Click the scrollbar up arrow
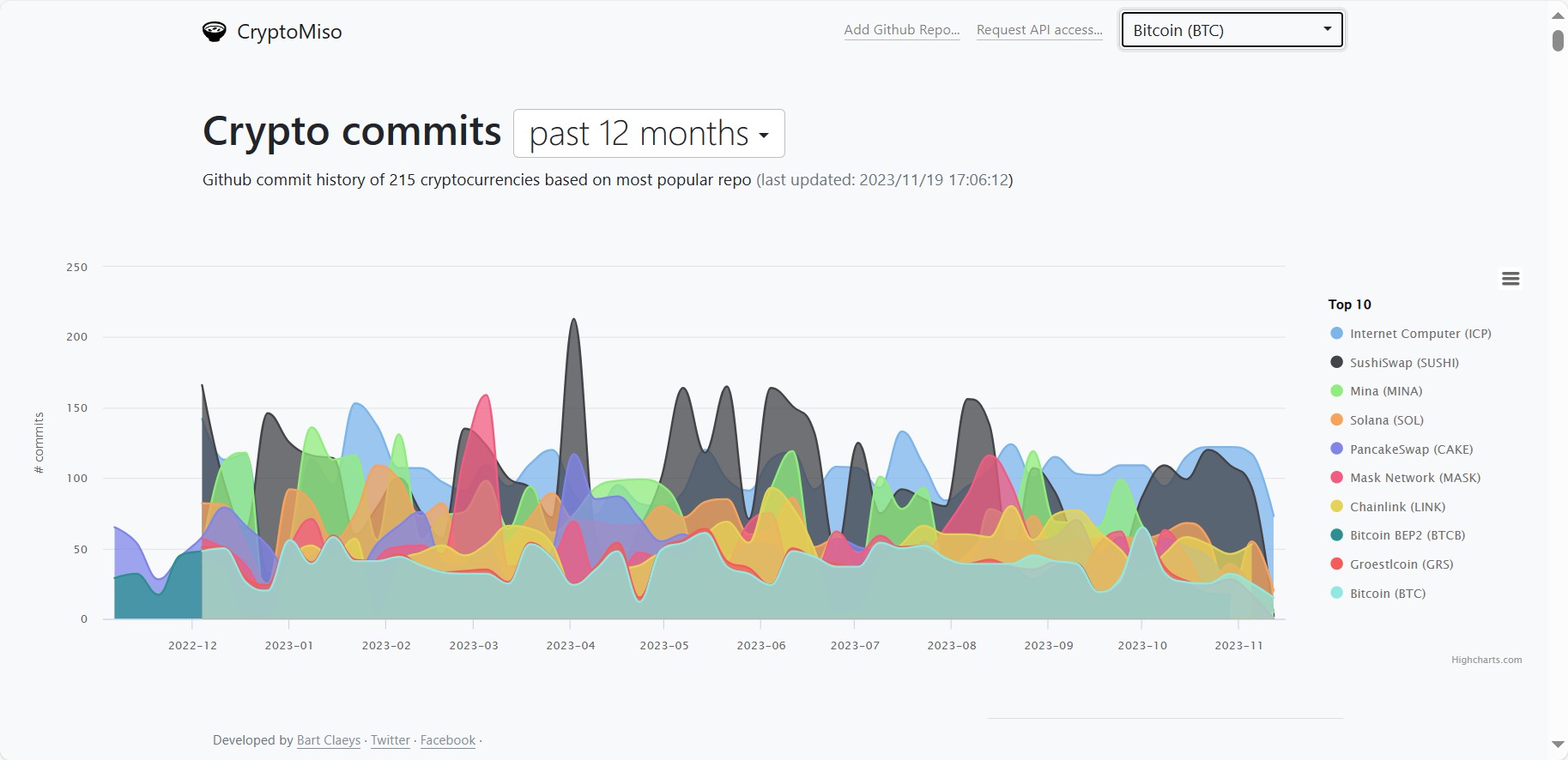1568x760 pixels. (1558, 15)
